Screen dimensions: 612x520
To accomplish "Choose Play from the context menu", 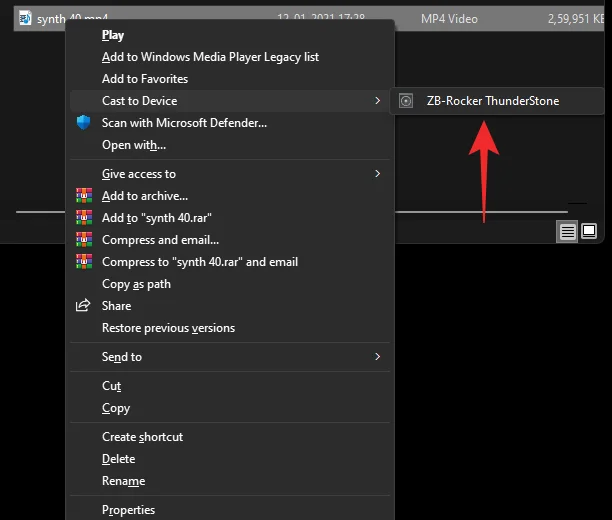I will [230, 35].
